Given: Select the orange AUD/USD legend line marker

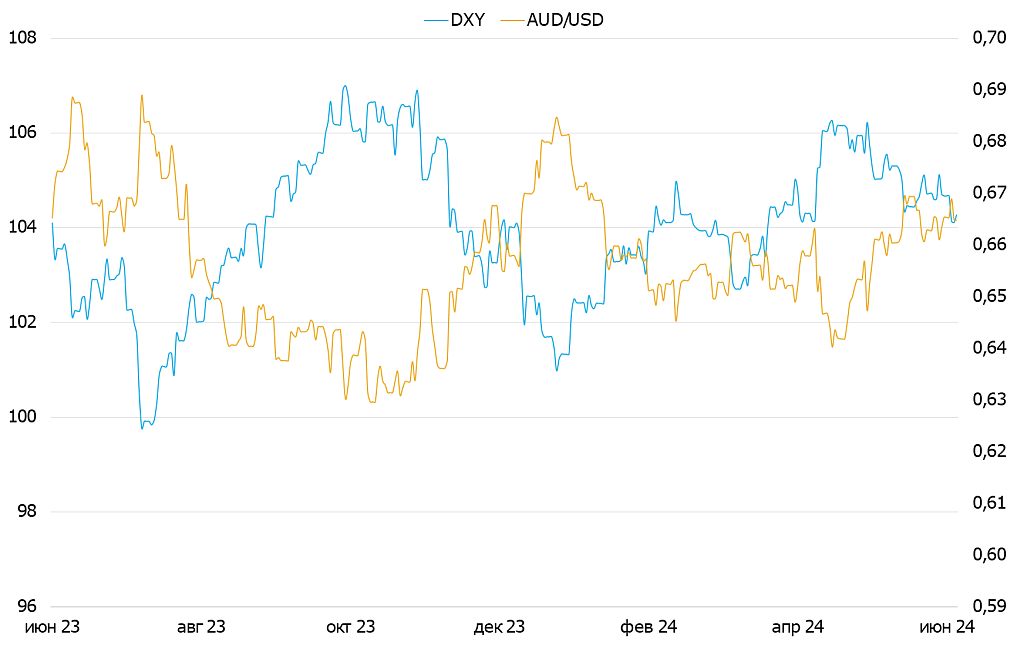Looking at the screenshot, I should [511, 20].
